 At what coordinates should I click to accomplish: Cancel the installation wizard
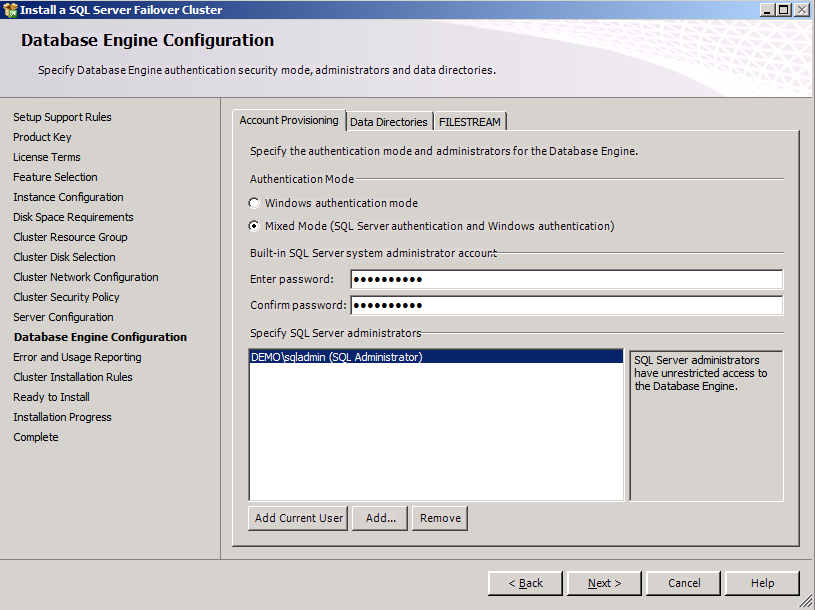[x=683, y=584]
